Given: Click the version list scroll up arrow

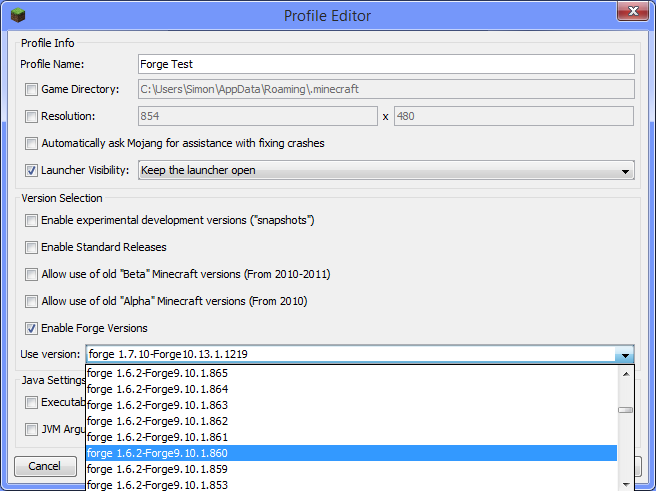Looking at the screenshot, I should coord(626,374).
